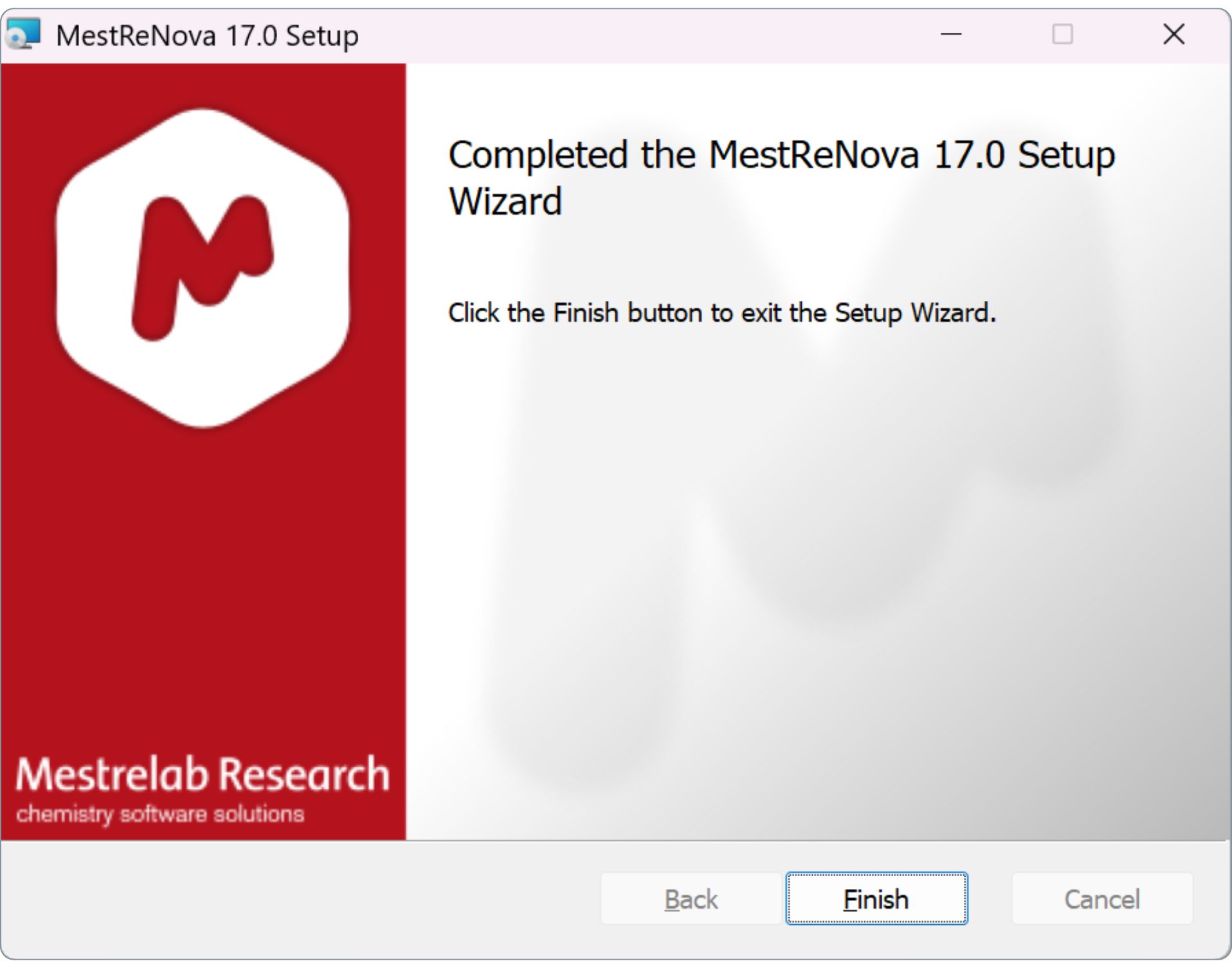Click the installer icon in the title bar
This screenshot has width=1232, height=968.
pos(23,34)
